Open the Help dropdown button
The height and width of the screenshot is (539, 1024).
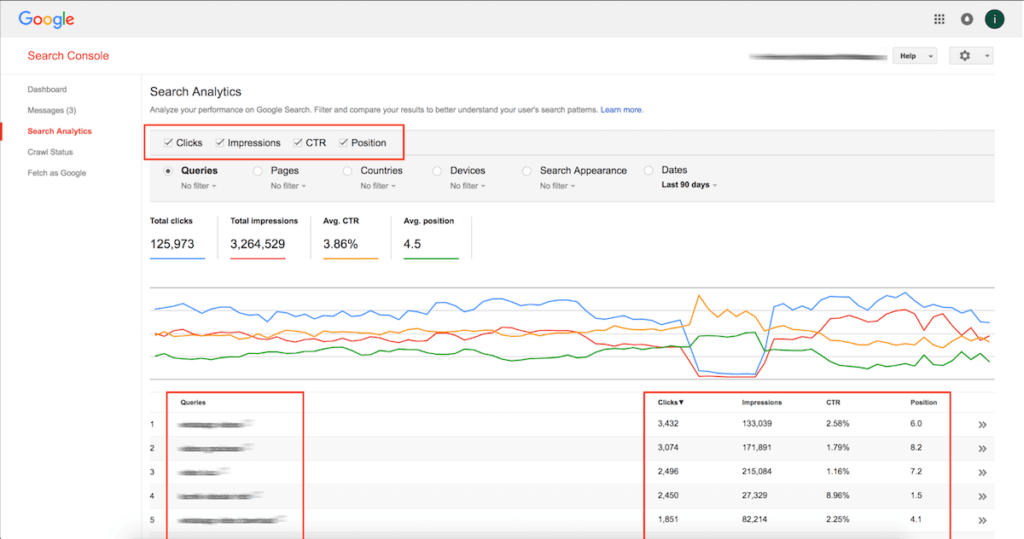(x=914, y=56)
